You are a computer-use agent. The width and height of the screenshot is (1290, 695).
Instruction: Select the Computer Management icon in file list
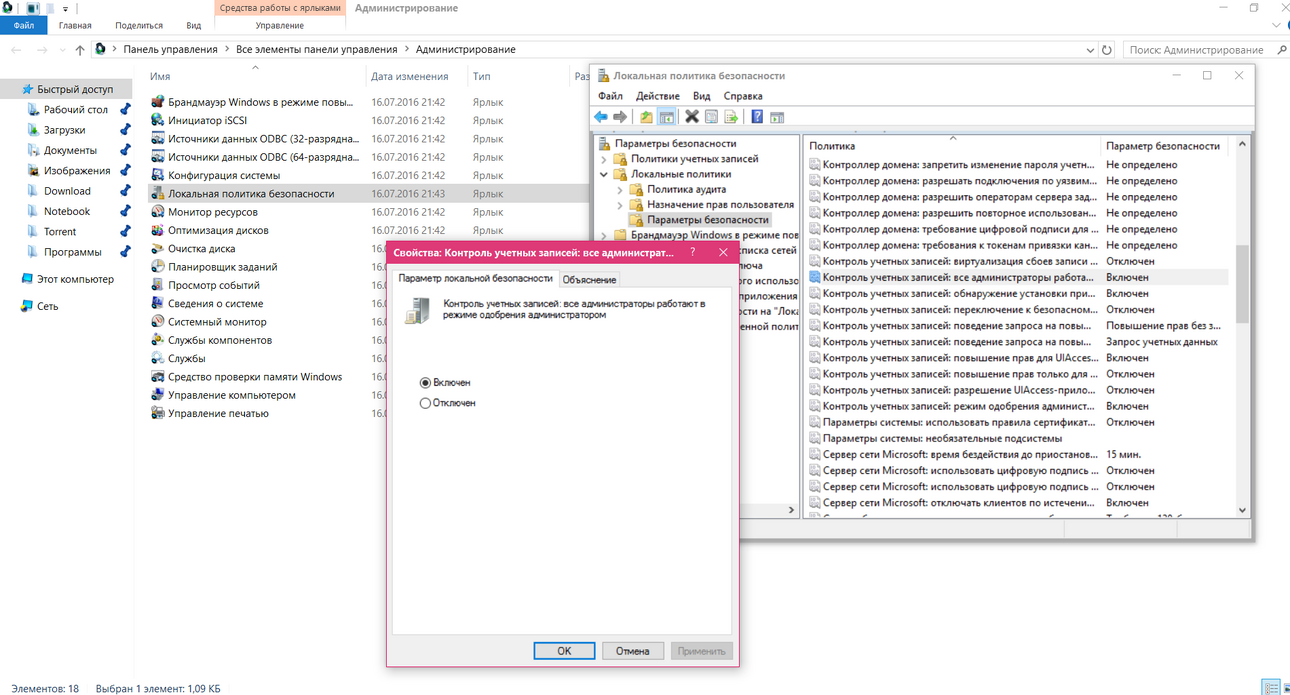[158, 395]
